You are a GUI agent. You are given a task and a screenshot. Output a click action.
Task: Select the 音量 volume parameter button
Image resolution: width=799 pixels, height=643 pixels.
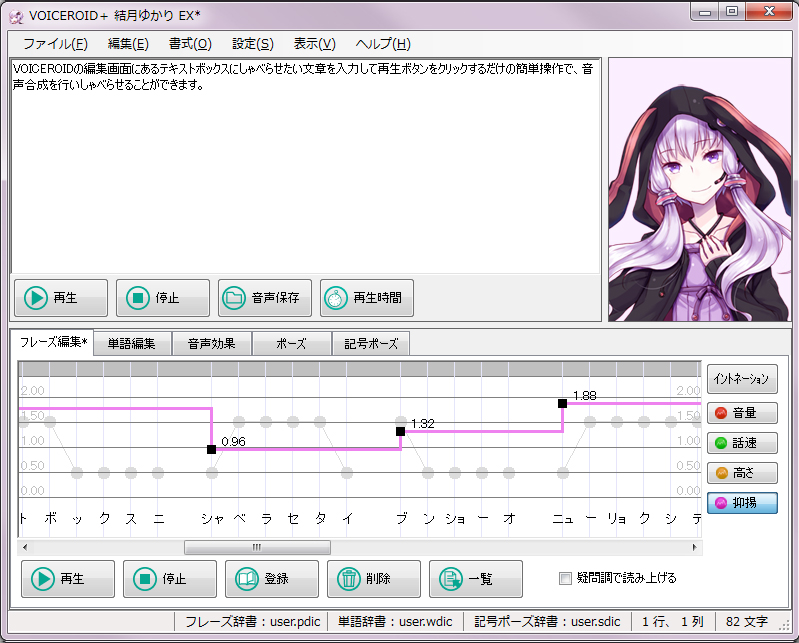[742, 413]
